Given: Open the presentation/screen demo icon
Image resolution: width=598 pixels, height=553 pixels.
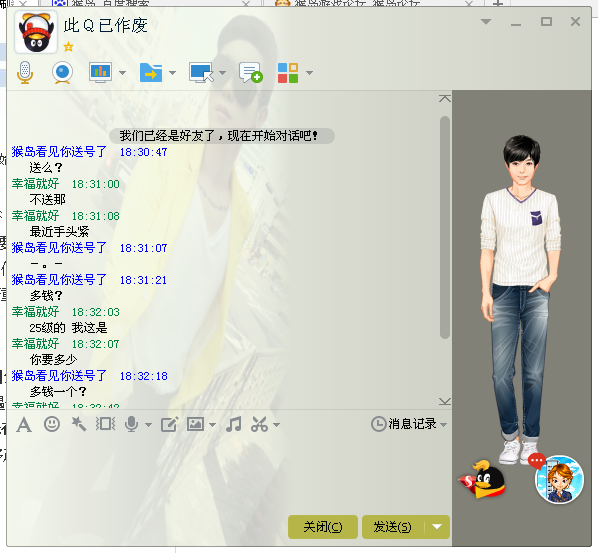Looking at the screenshot, I should [x=100, y=72].
